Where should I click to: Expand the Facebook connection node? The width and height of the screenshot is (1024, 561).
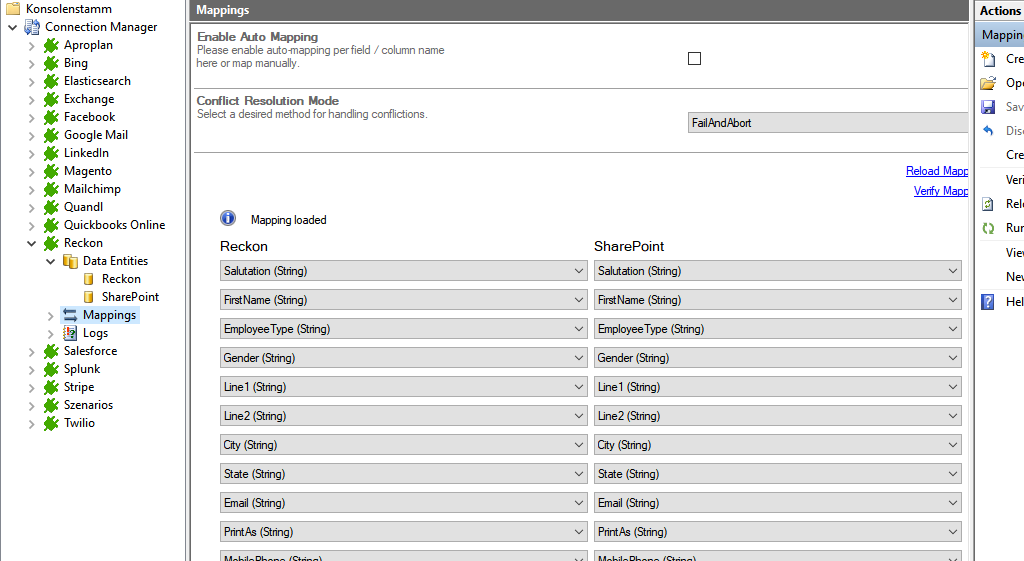click(31, 117)
